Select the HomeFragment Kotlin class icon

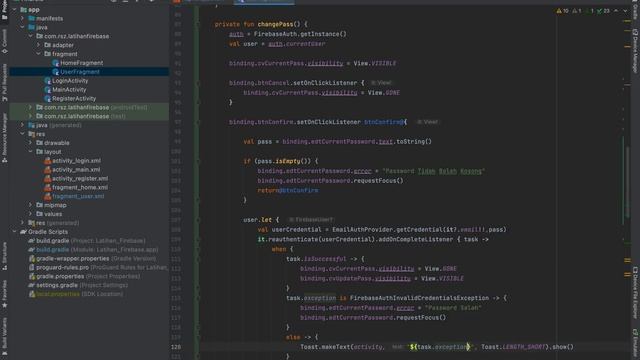[x=56, y=63]
